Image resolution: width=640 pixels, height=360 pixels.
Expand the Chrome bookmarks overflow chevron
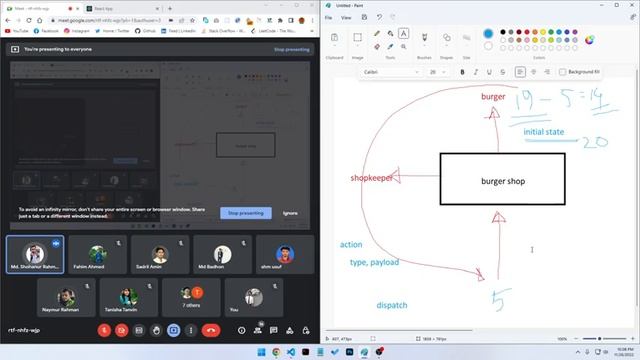312,31
